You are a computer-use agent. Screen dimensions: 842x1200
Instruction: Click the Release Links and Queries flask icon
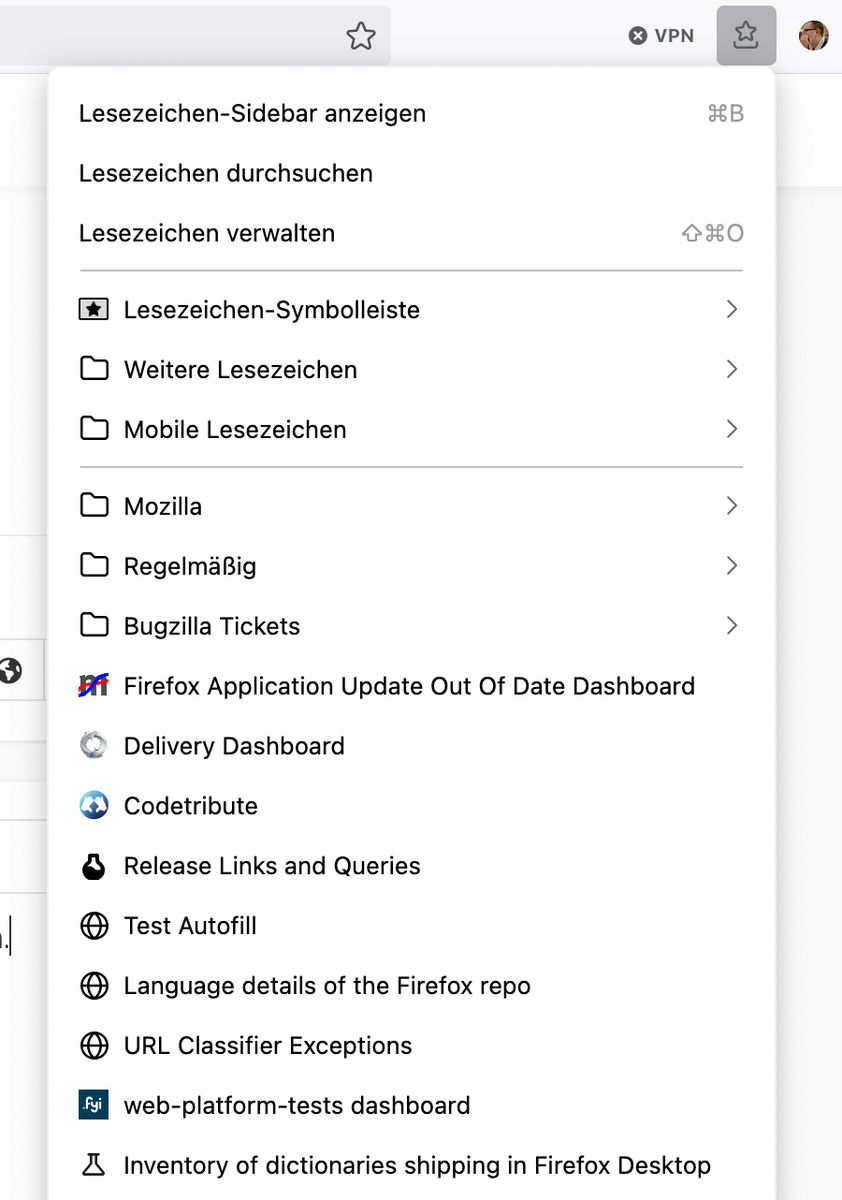[94, 866]
